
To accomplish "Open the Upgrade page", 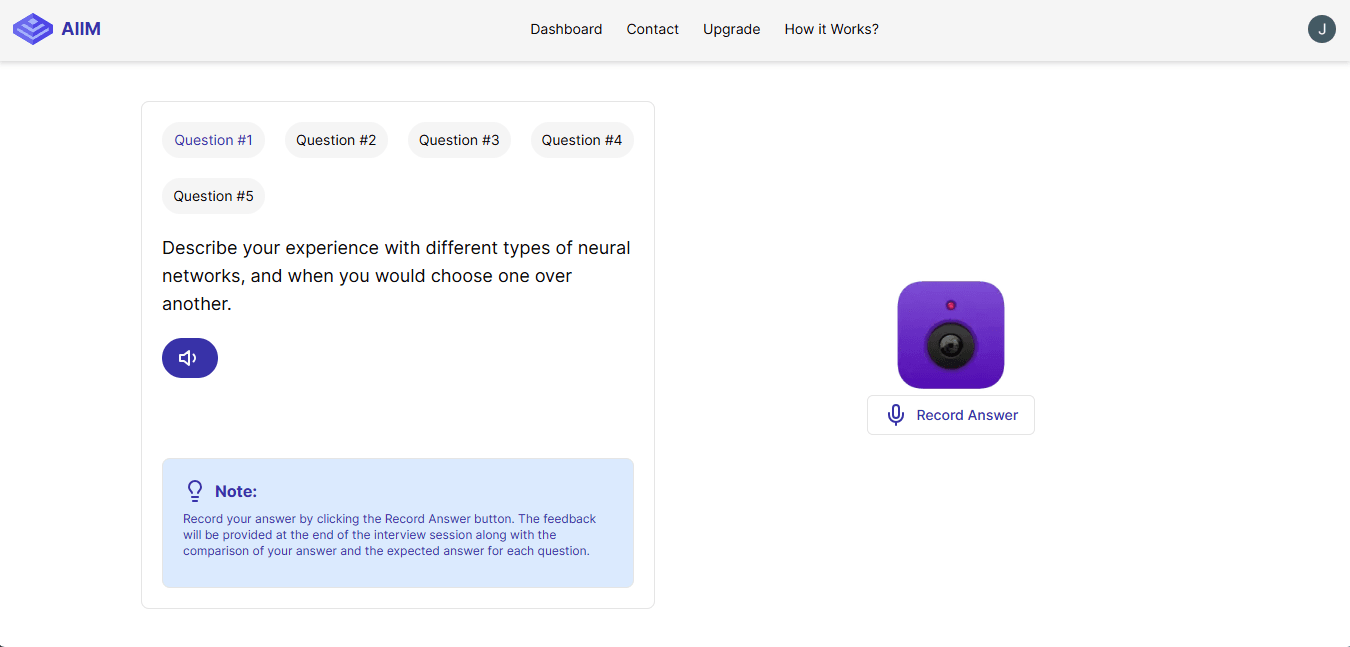I will point(732,29).
